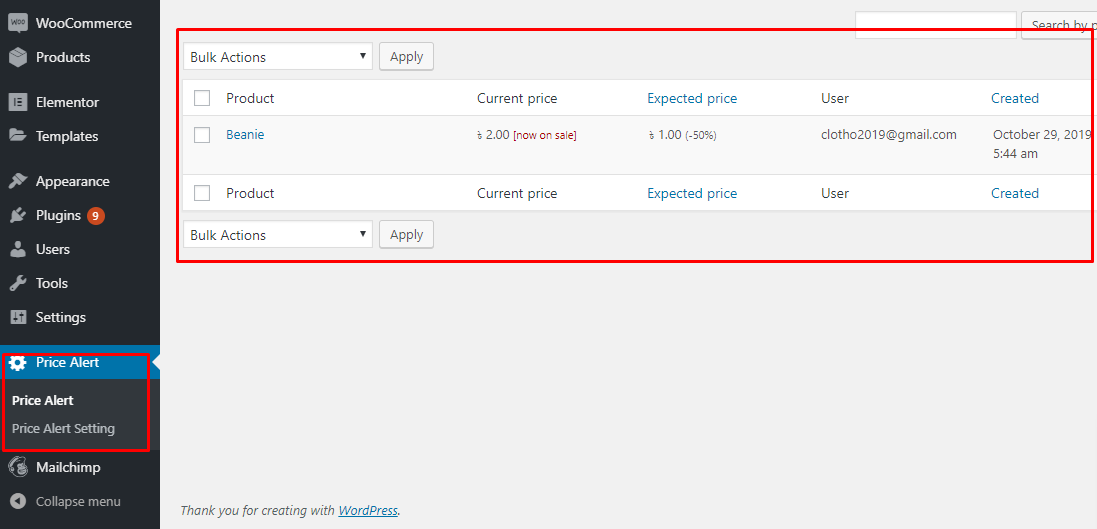Open the top Bulk Actions dropdown
The width and height of the screenshot is (1097, 529).
(278, 57)
